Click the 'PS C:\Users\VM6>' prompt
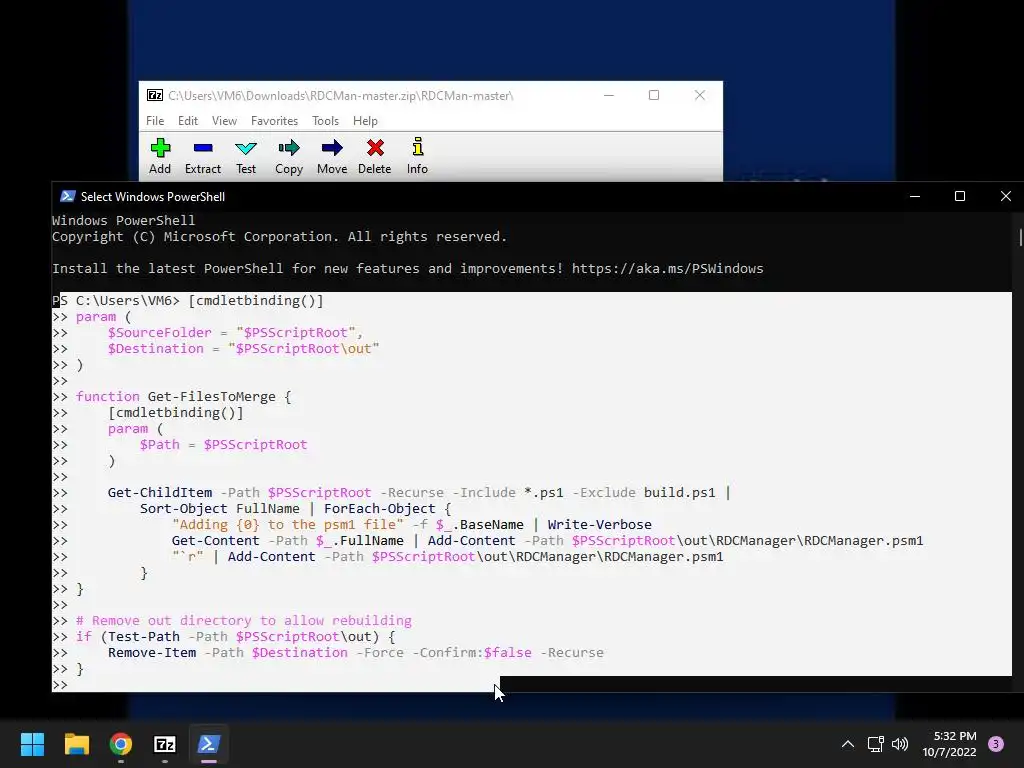The height and width of the screenshot is (768, 1024). pyautogui.click(x=116, y=300)
